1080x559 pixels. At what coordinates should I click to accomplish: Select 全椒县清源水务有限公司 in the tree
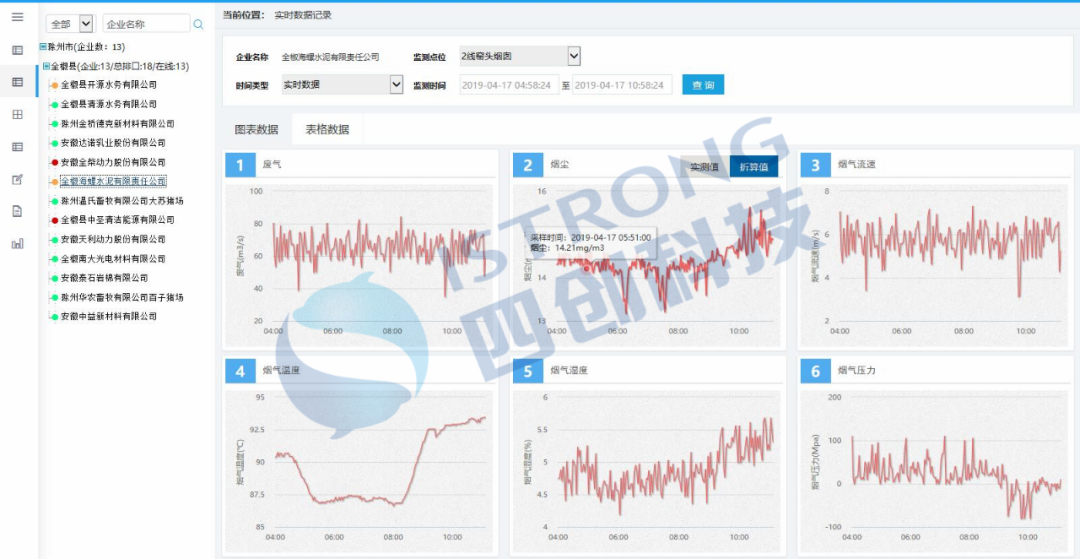tap(108, 105)
